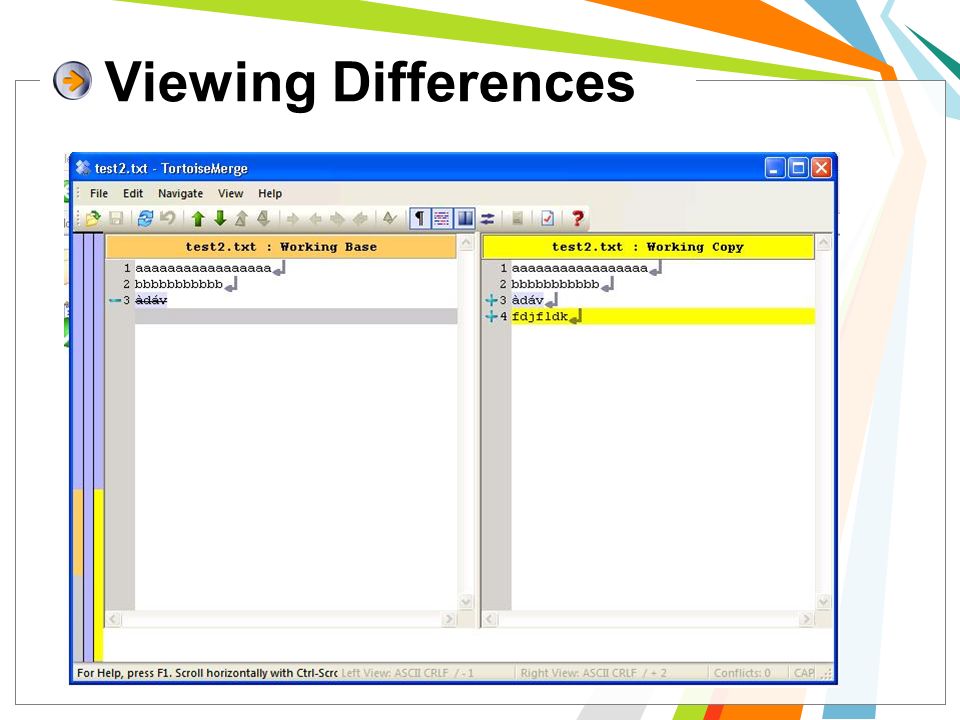Viewport: 960px width, 720px height.
Task: Click status bar 'Right View: ASCII CRLF' entry
Action: [594, 673]
